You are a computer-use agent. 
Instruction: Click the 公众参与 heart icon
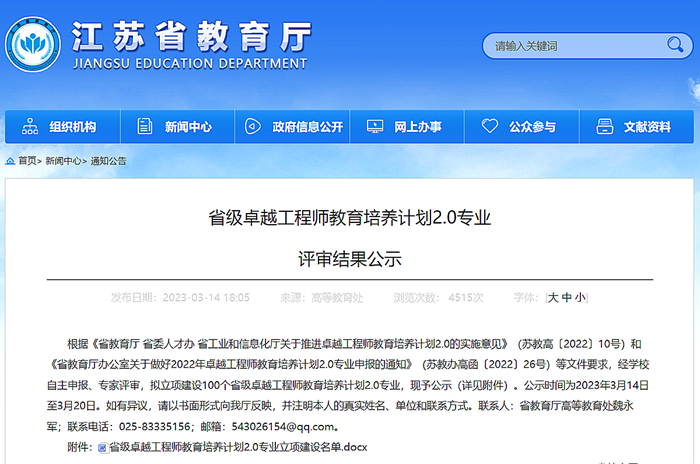pos(490,127)
